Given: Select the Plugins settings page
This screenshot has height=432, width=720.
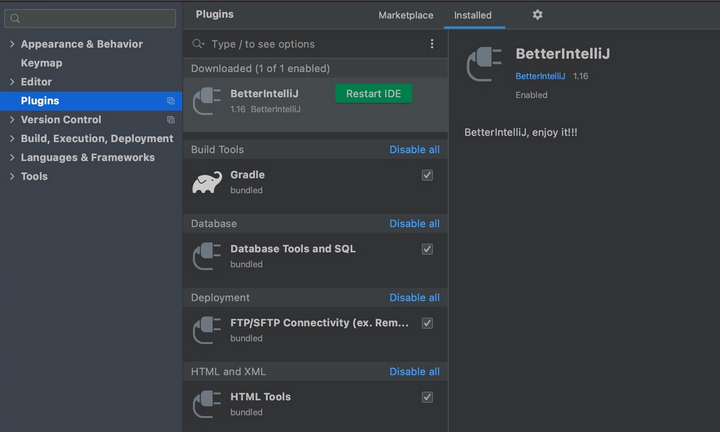Looking at the screenshot, I should pos(91,101).
